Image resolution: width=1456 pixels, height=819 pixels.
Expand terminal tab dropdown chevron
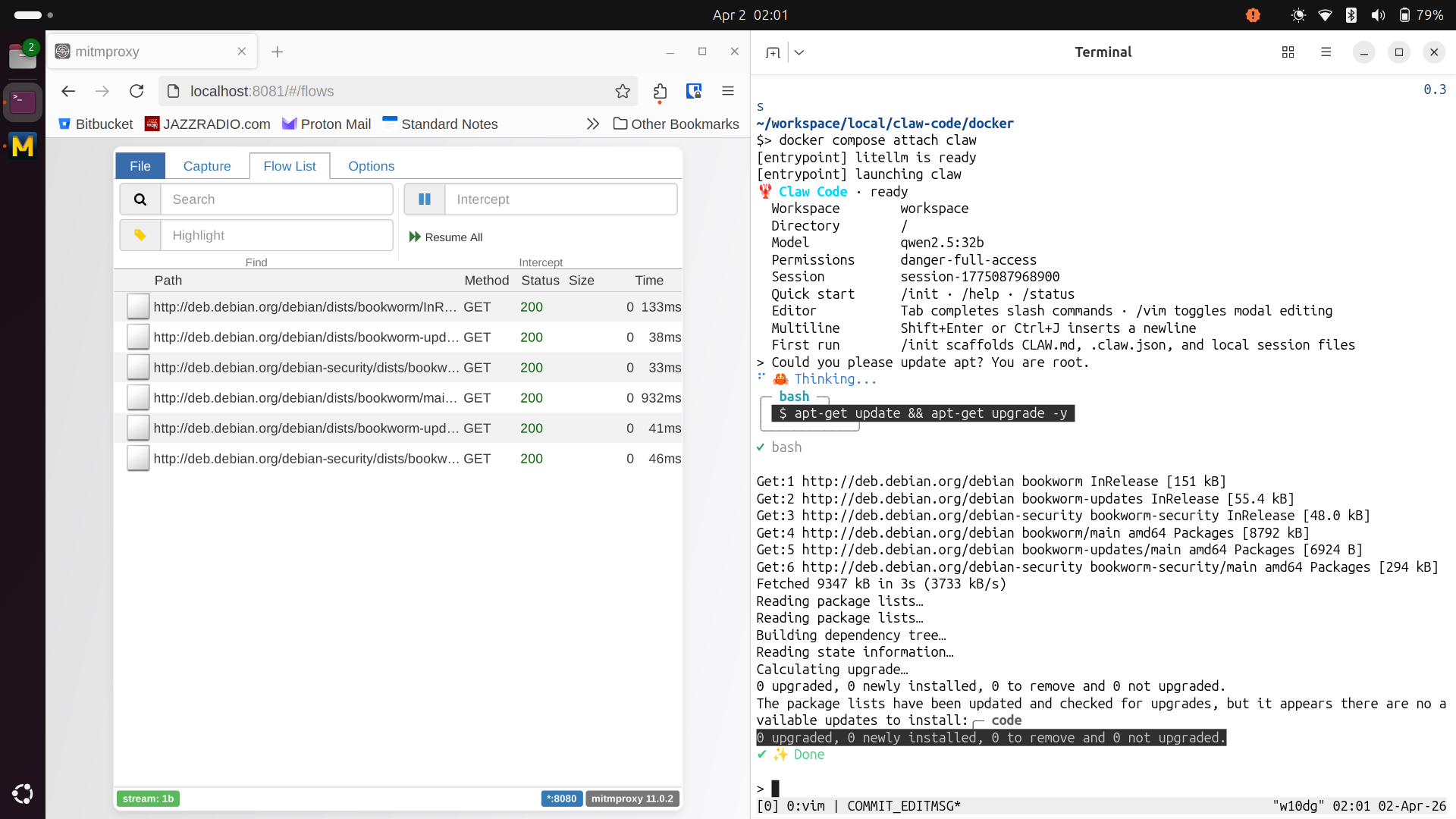point(799,52)
